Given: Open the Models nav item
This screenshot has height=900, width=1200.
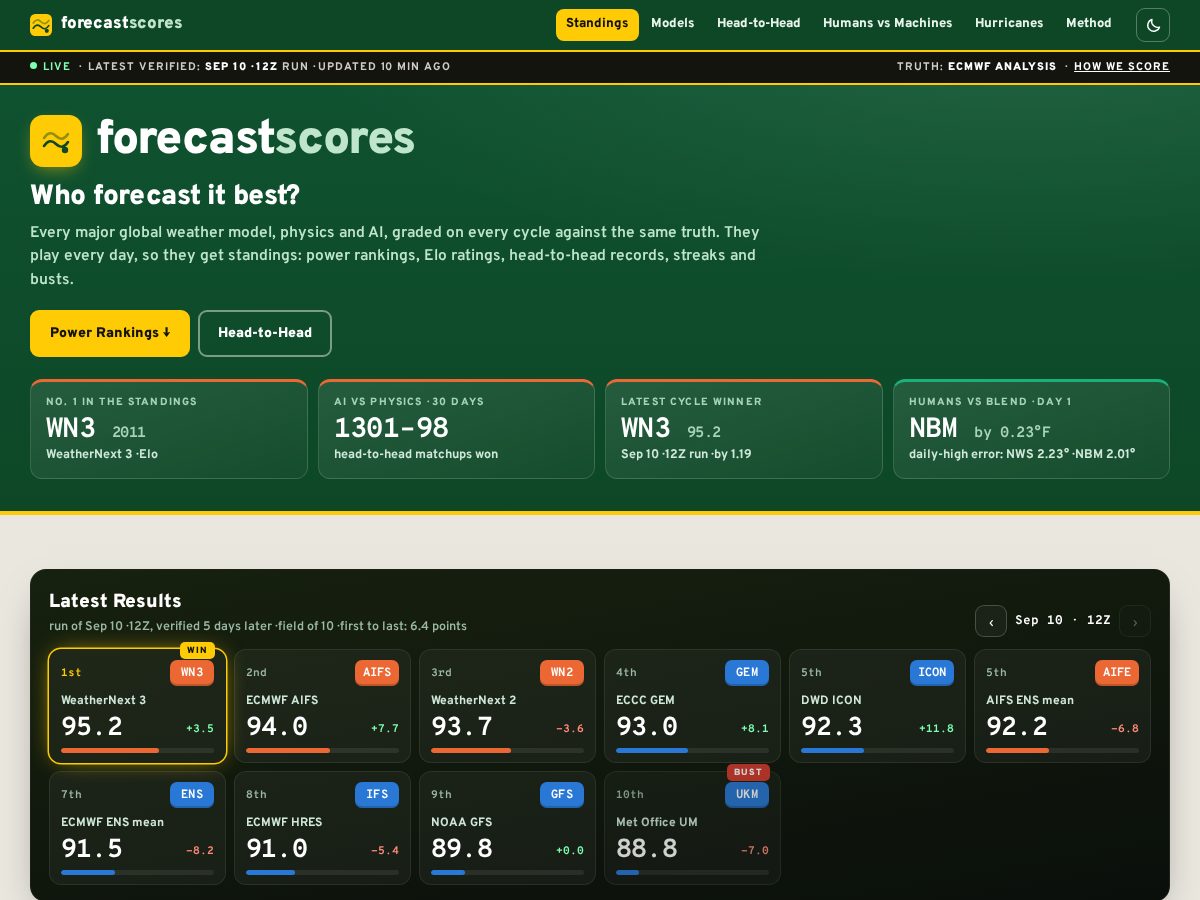Looking at the screenshot, I should pos(673,24).
